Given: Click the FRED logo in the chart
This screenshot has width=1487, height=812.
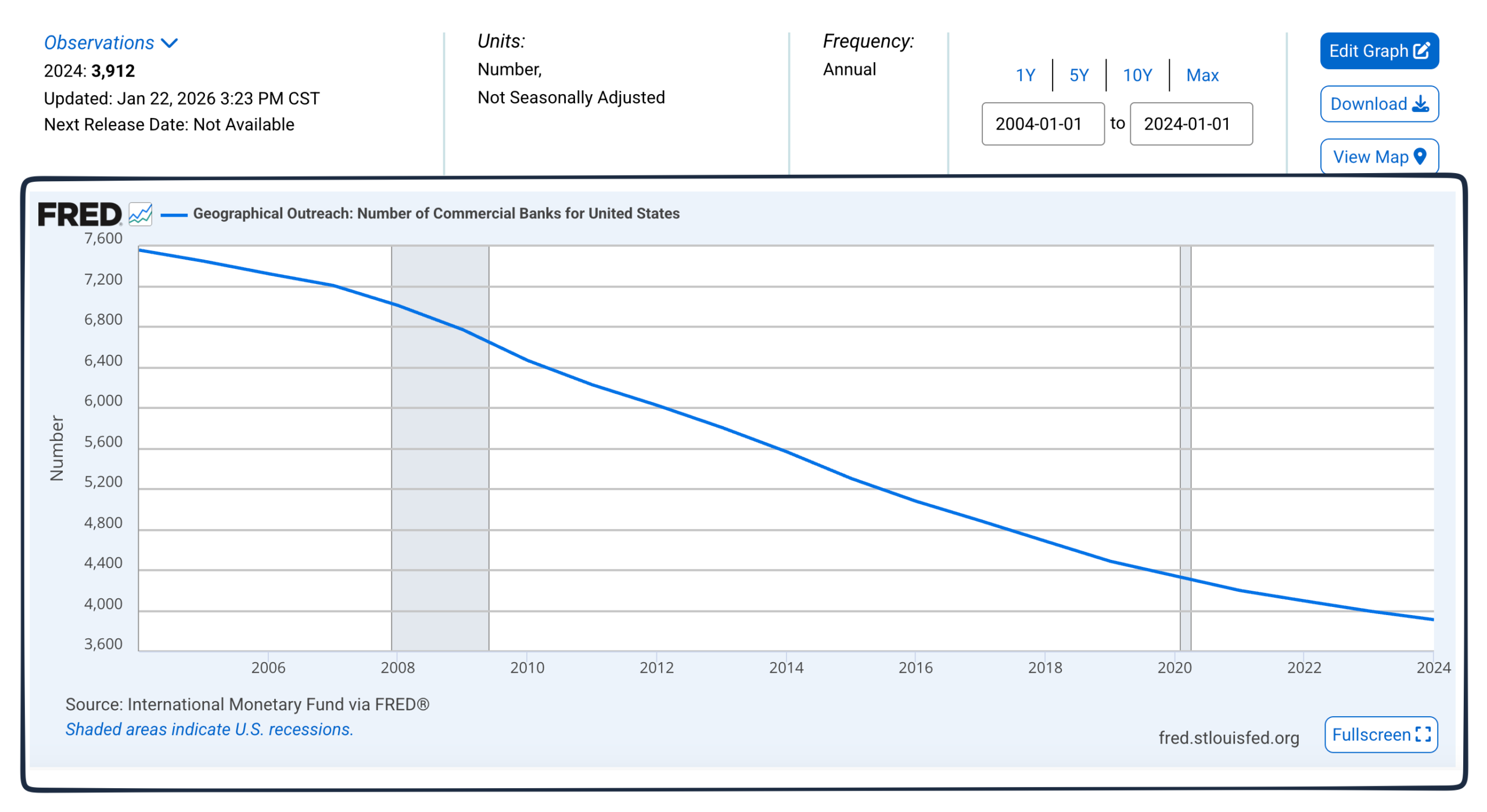Looking at the screenshot, I should tap(80, 214).
